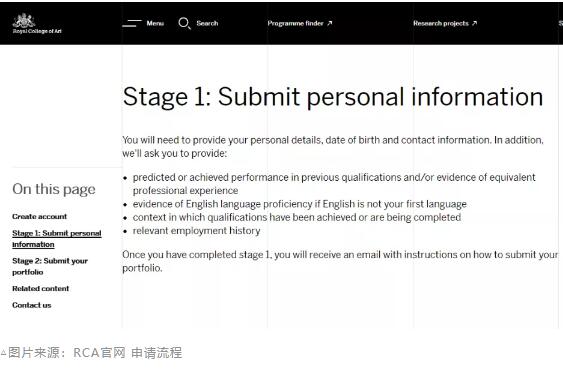Go to Stage 1: Submit personal information anchor
This screenshot has width=563, height=369.
[x=57, y=239]
